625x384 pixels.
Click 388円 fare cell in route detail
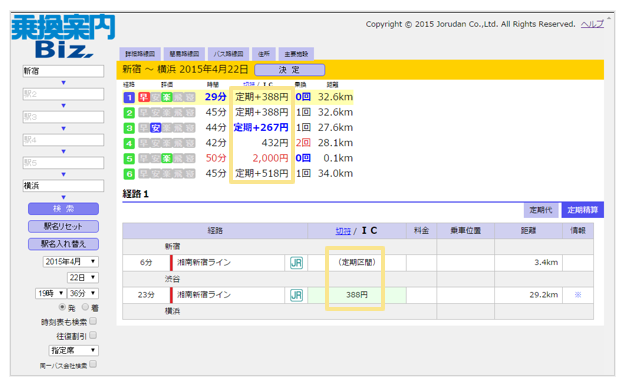357,295
